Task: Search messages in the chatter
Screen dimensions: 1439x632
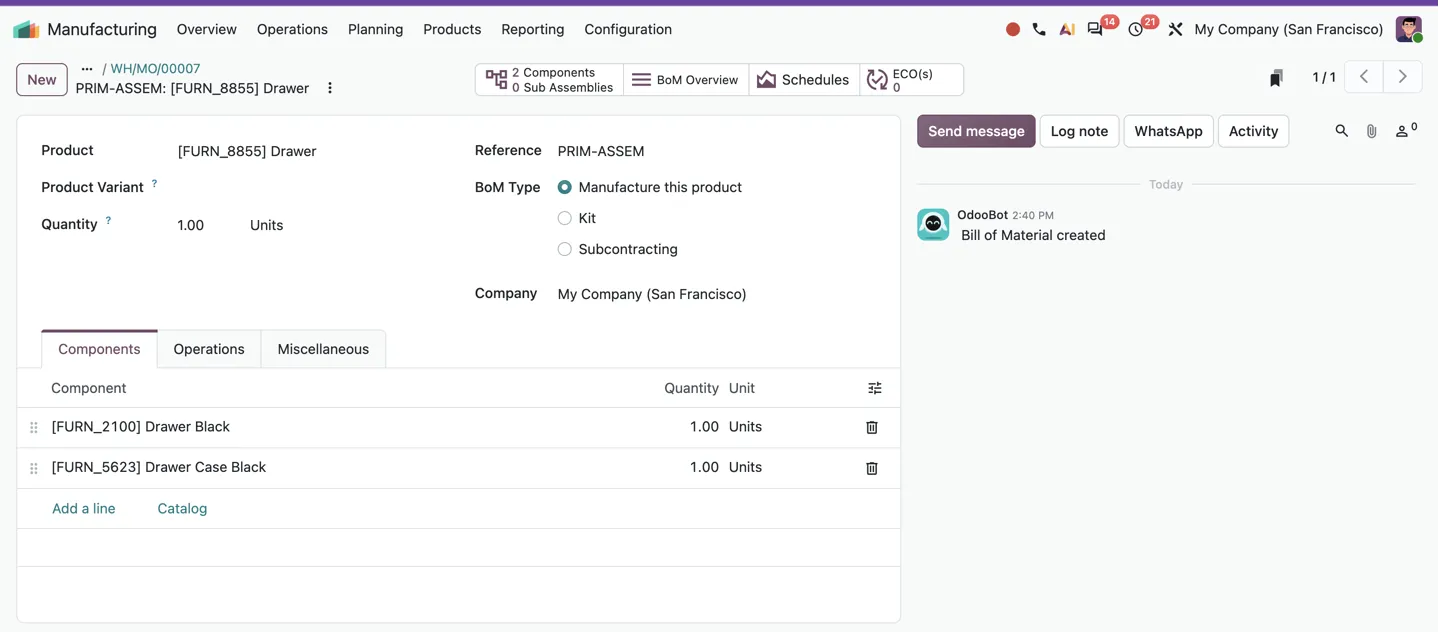Action: (1342, 131)
